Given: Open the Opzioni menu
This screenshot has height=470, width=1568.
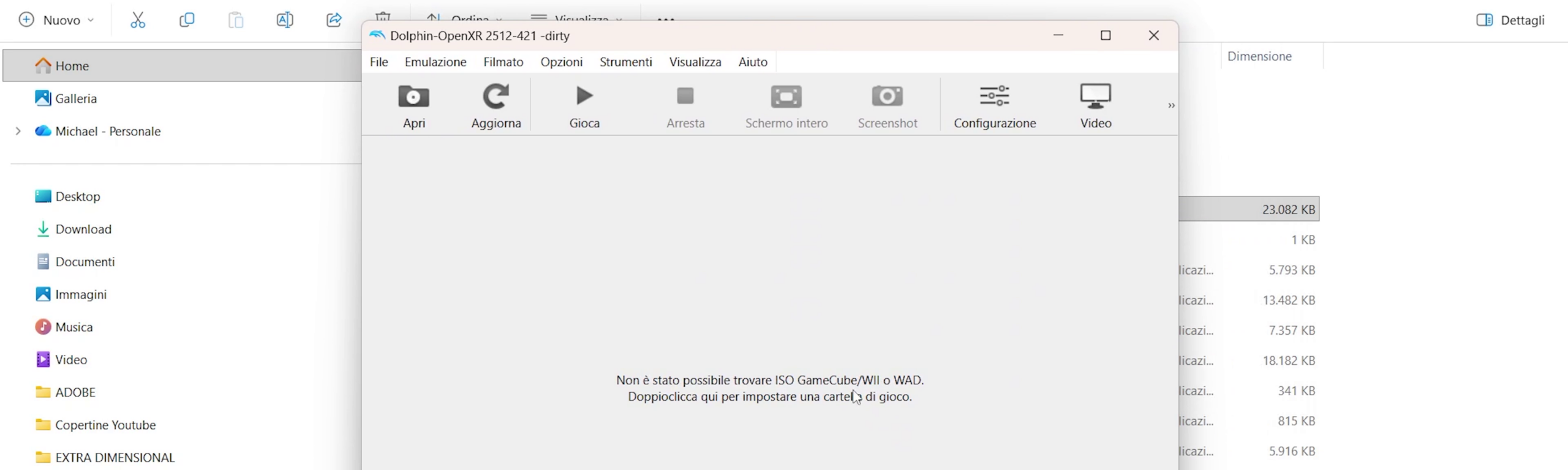Looking at the screenshot, I should (561, 62).
